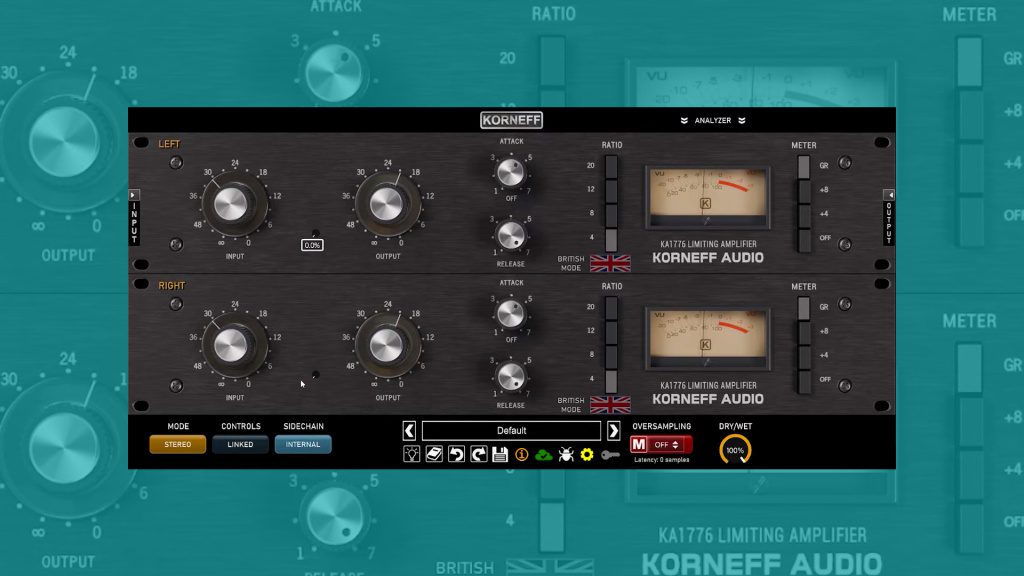The width and height of the screenshot is (1024, 576).
Task: Click the LEFT channel OUTPUT knob
Action: pyautogui.click(x=387, y=204)
